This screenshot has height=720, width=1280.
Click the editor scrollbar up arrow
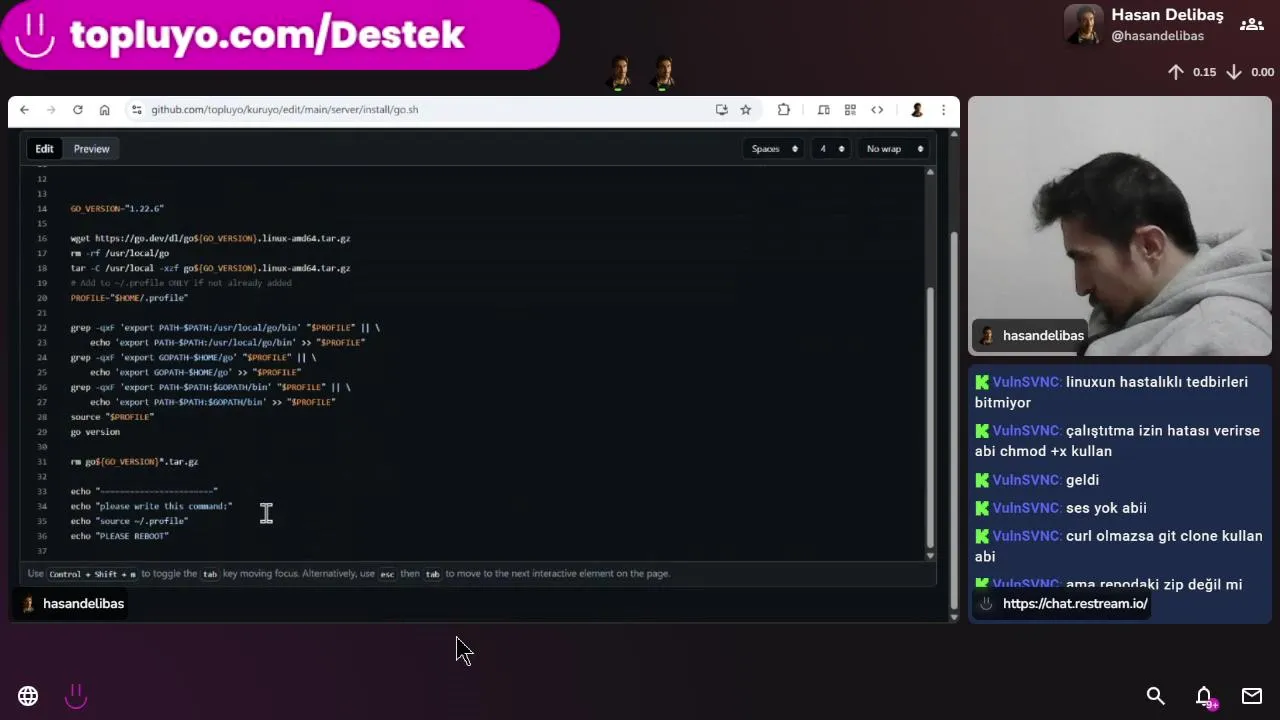click(930, 172)
